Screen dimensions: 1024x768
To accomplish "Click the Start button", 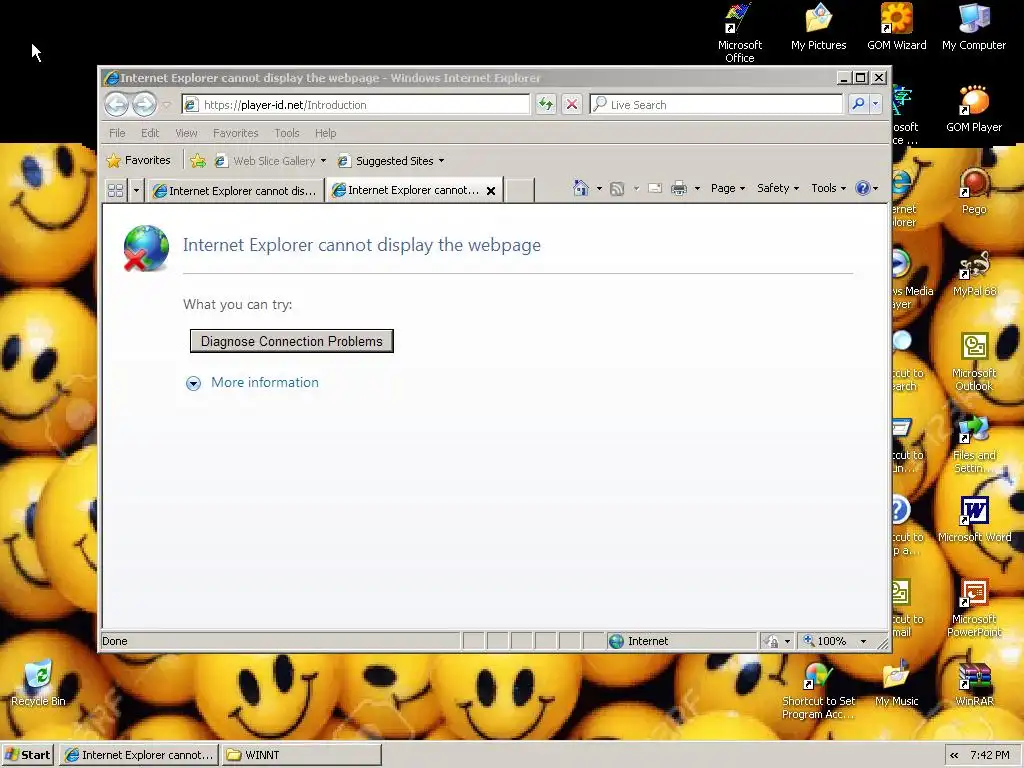I will pyautogui.click(x=28, y=755).
